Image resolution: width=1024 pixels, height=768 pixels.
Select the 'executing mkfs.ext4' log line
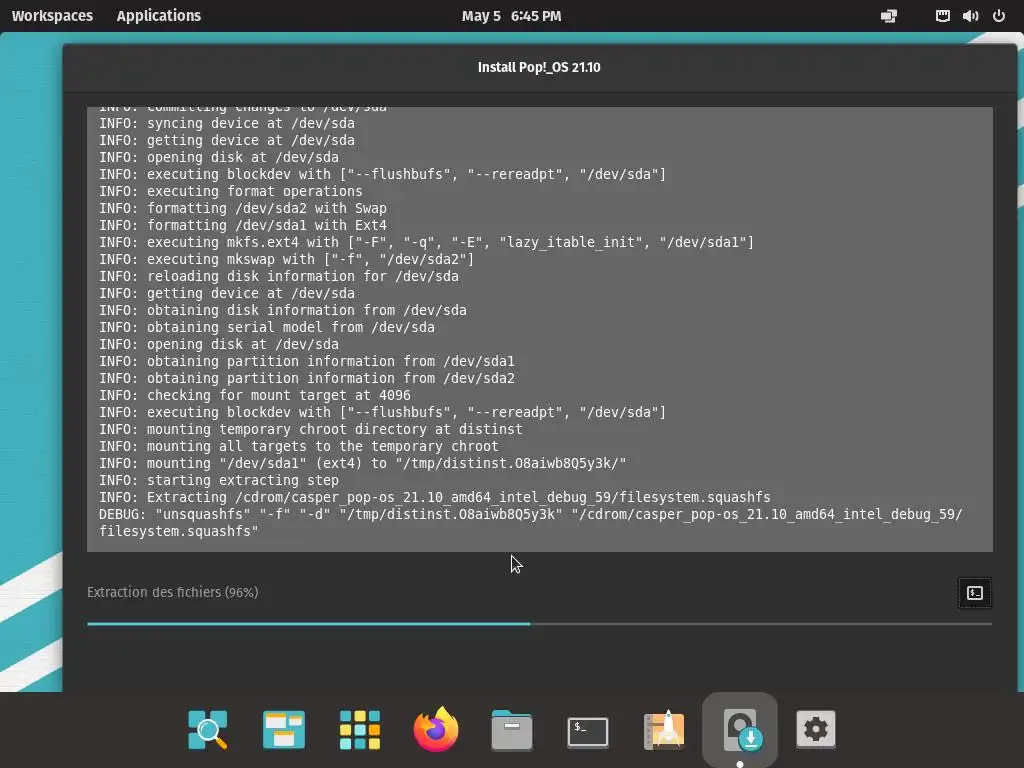tap(426, 242)
